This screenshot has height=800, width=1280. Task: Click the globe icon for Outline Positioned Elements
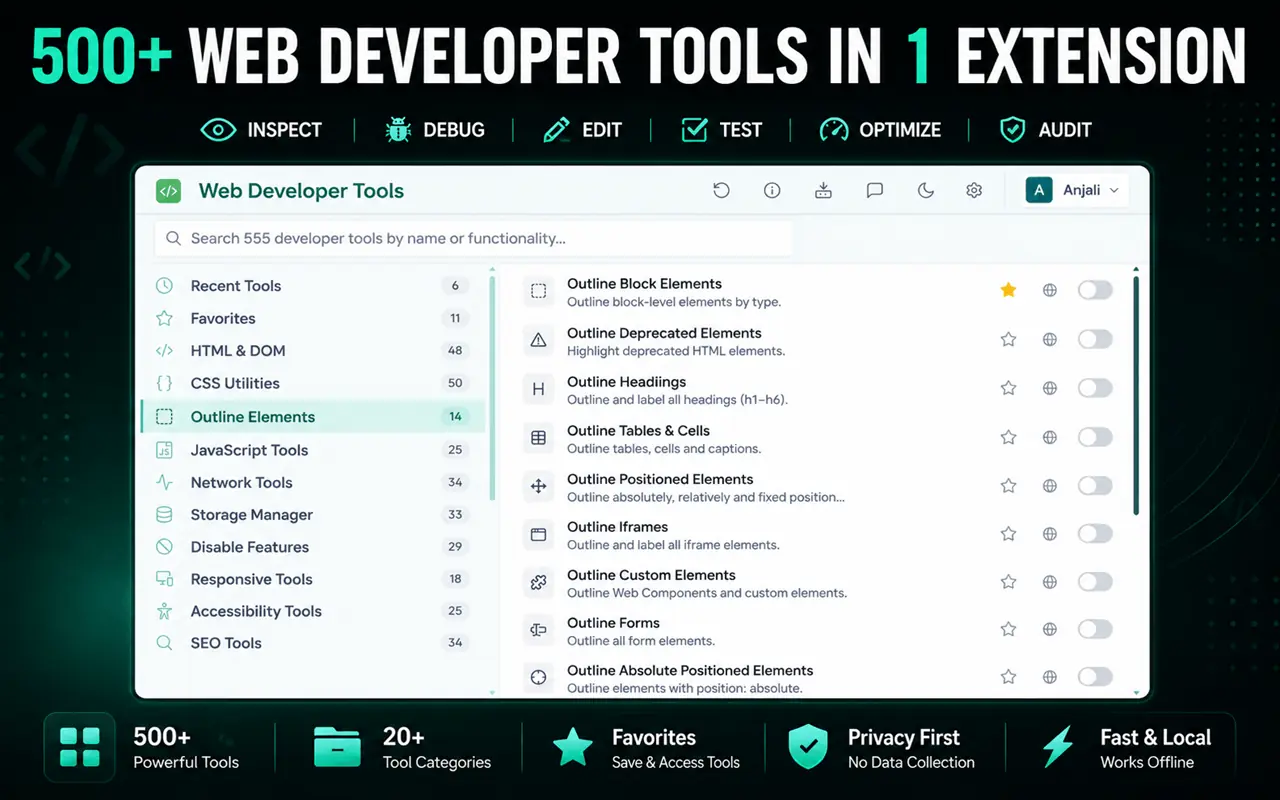click(x=1050, y=486)
